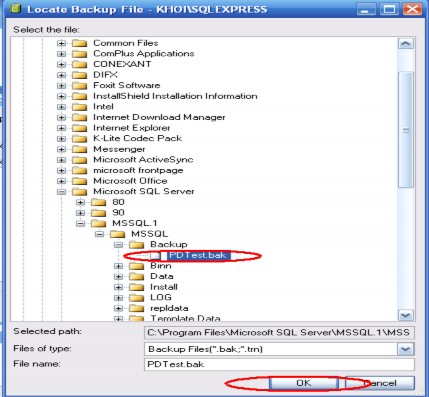Click the Selected path field
The image size is (429, 397).
[280, 333]
